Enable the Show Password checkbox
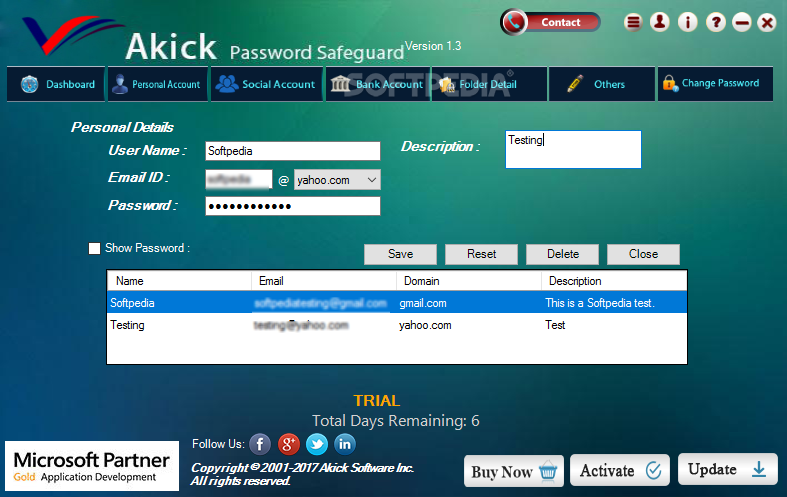 (x=94, y=248)
